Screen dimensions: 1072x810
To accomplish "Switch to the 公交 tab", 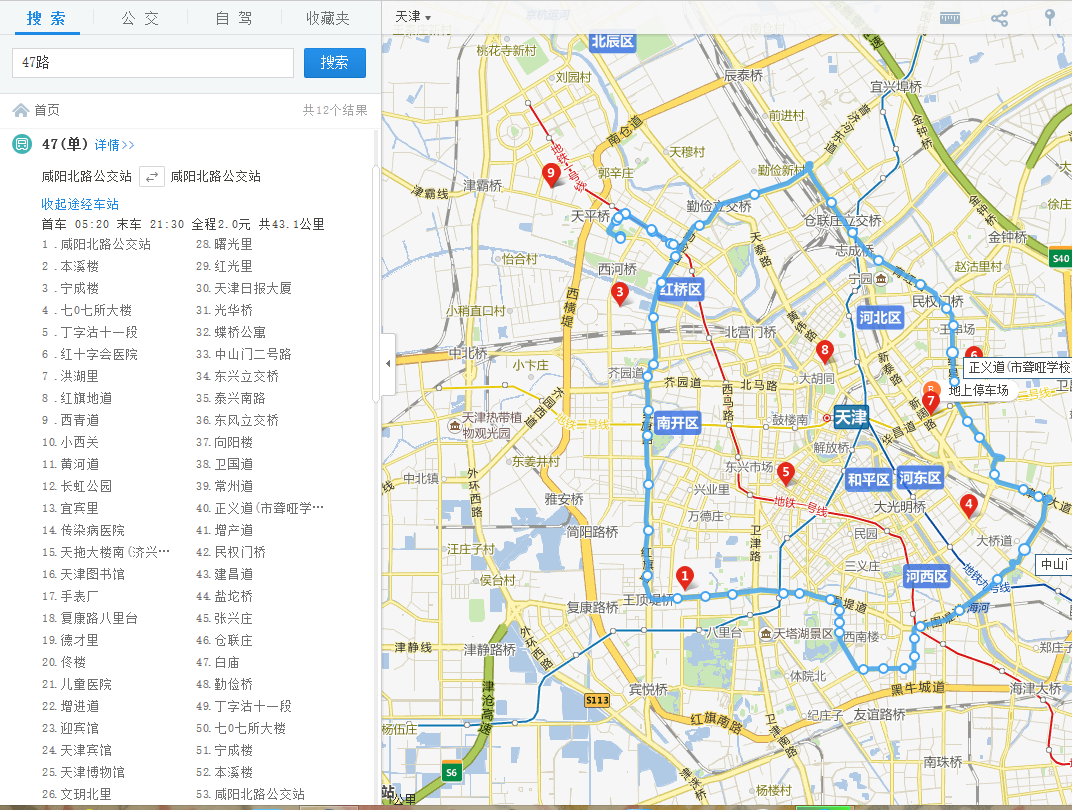I will [141, 18].
